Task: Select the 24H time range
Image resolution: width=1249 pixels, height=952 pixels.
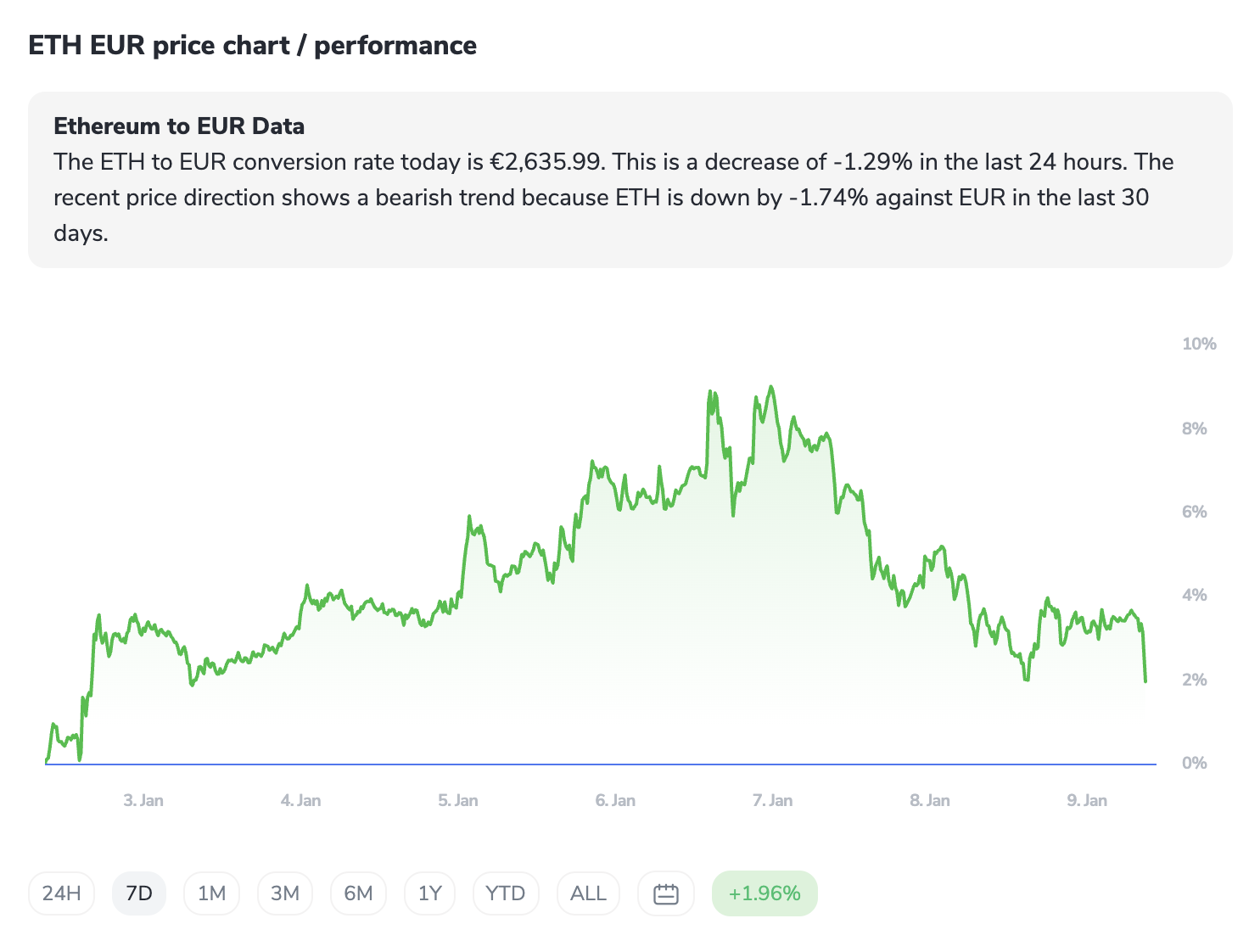Action: point(62,893)
